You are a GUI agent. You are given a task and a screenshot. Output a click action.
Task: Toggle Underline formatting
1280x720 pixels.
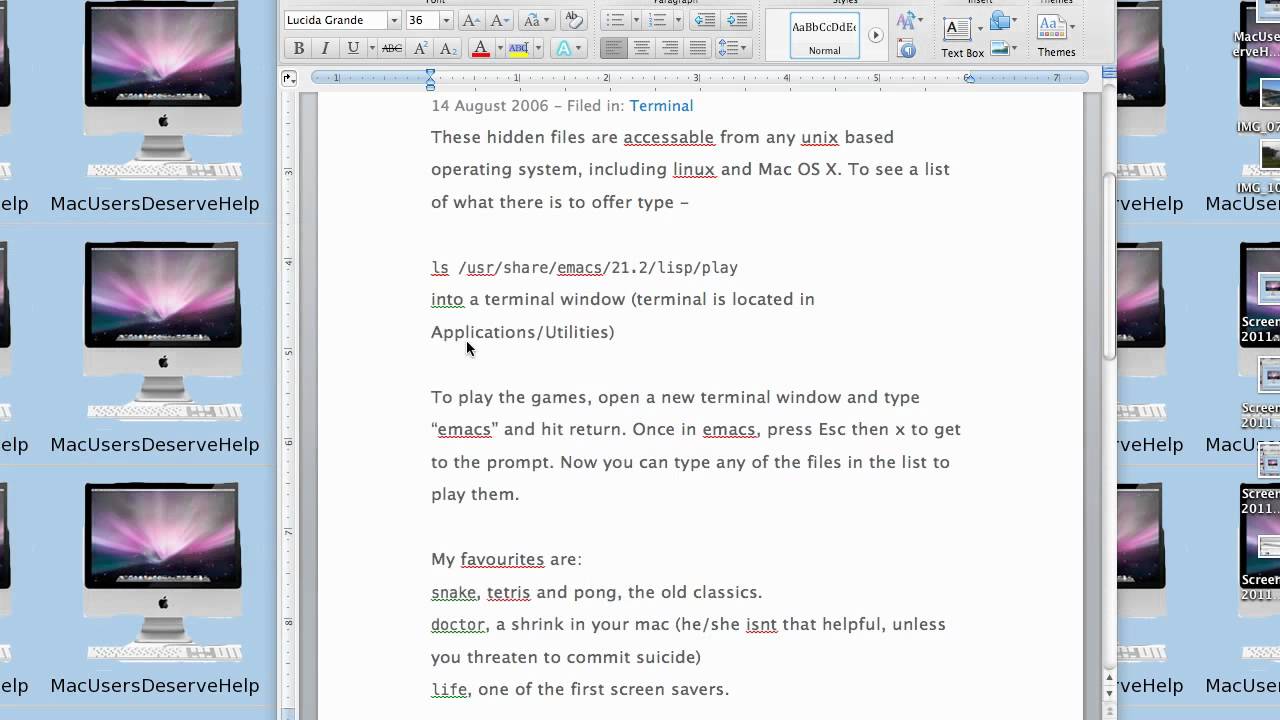[353, 48]
